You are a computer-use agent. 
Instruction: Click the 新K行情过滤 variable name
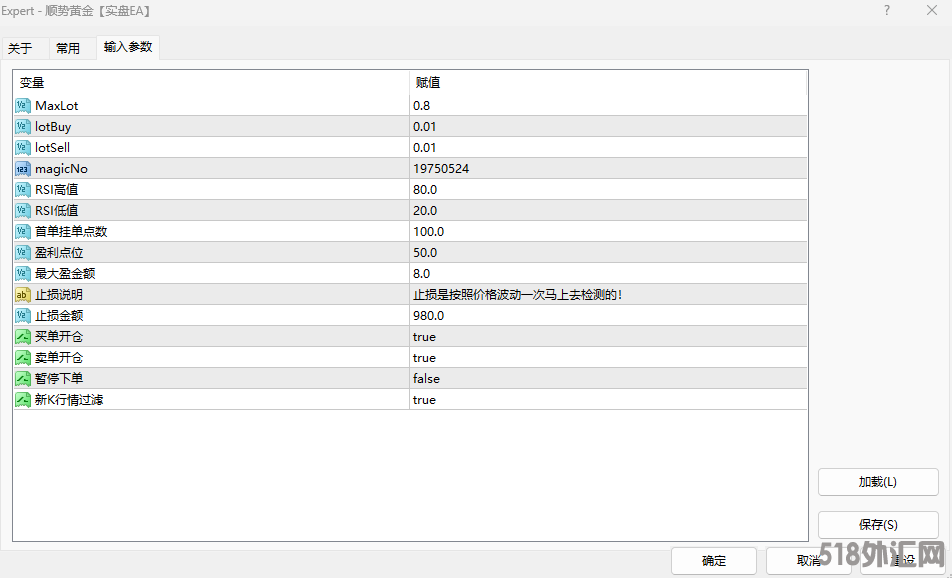point(69,400)
